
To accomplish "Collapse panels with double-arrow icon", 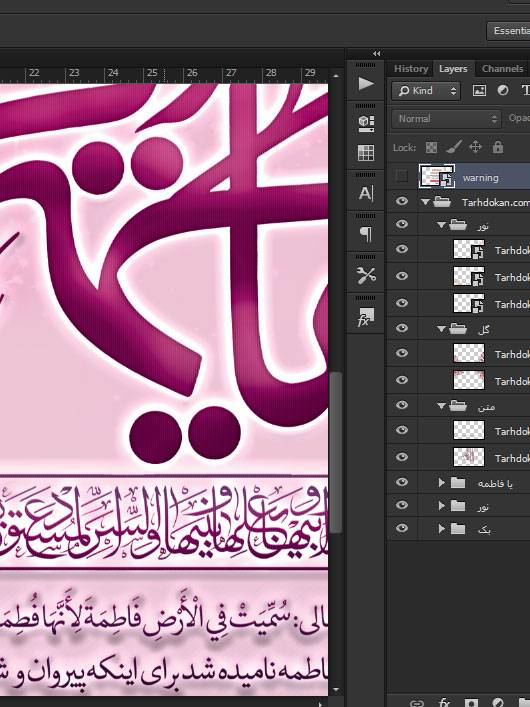I will click(x=376, y=54).
